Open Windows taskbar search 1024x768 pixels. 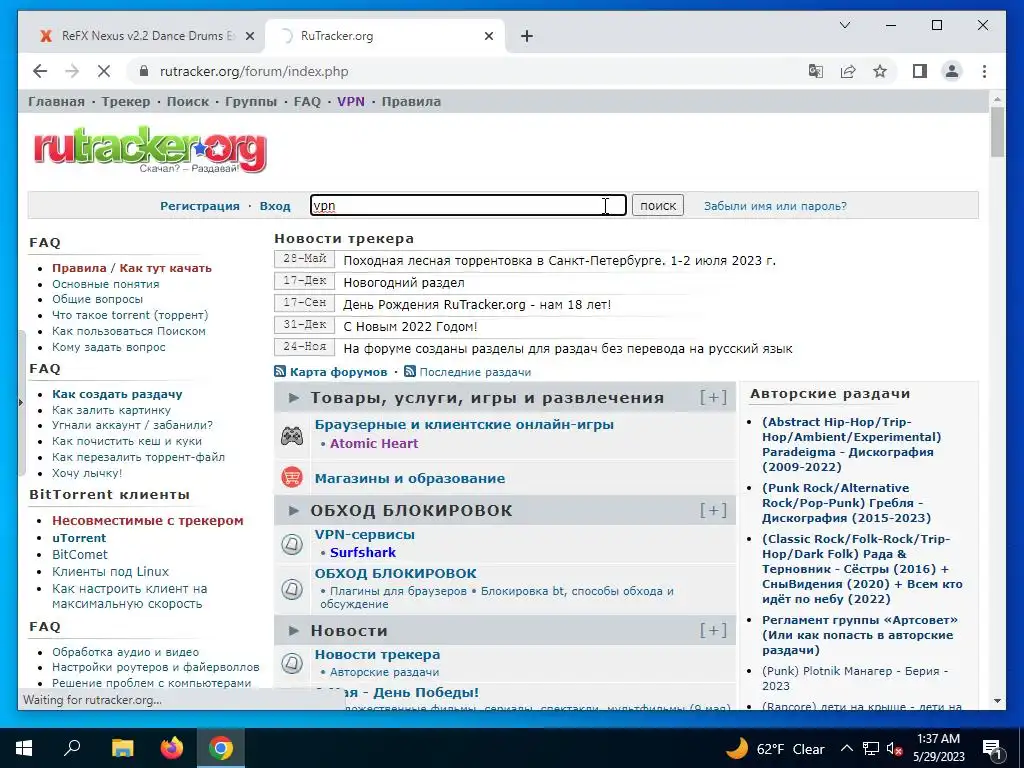(72, 748)
